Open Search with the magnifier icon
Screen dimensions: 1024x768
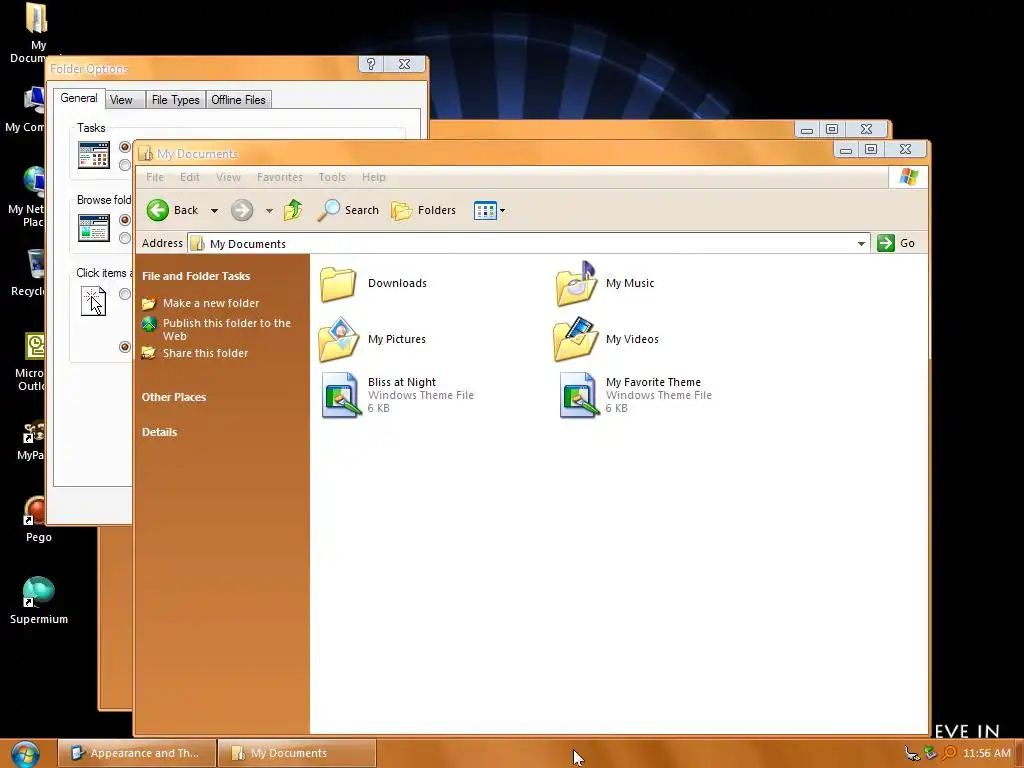coord(348,210)
